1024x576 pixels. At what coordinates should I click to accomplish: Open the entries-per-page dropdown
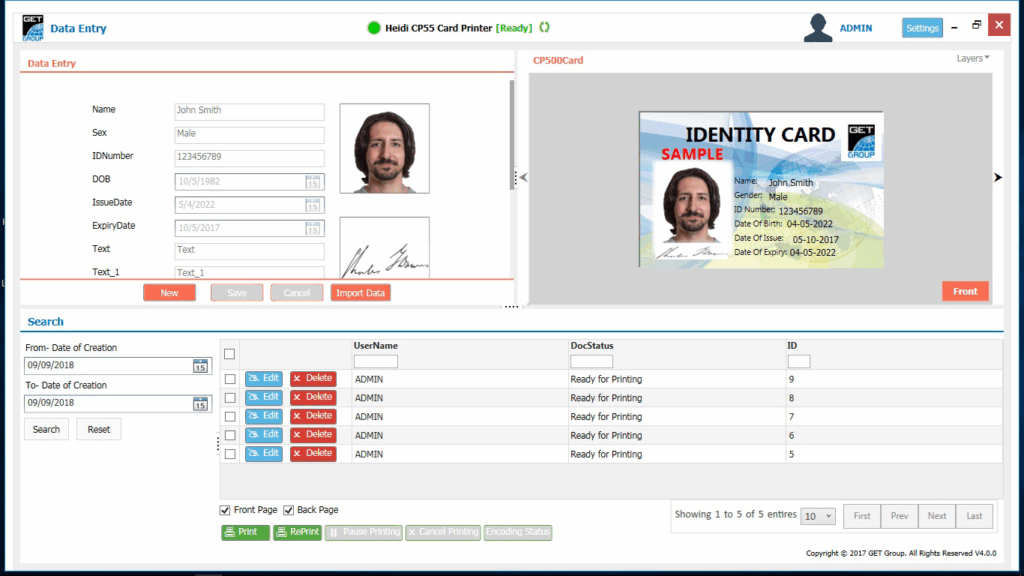point(818,516)
